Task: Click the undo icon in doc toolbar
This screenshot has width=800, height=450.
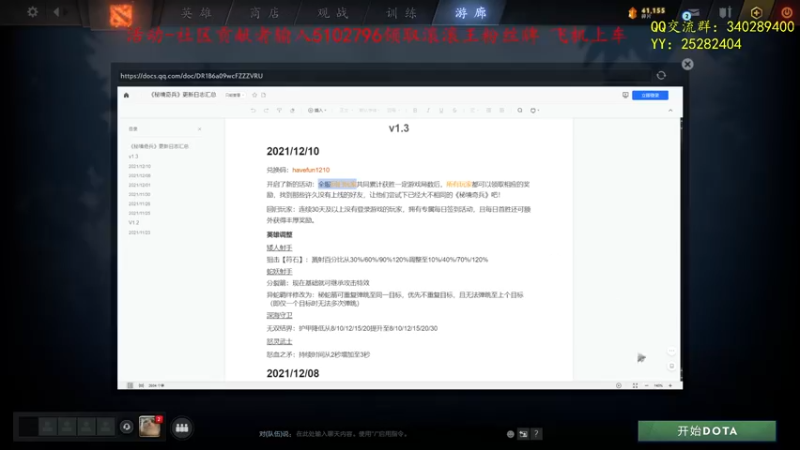Action: point(253,110)
